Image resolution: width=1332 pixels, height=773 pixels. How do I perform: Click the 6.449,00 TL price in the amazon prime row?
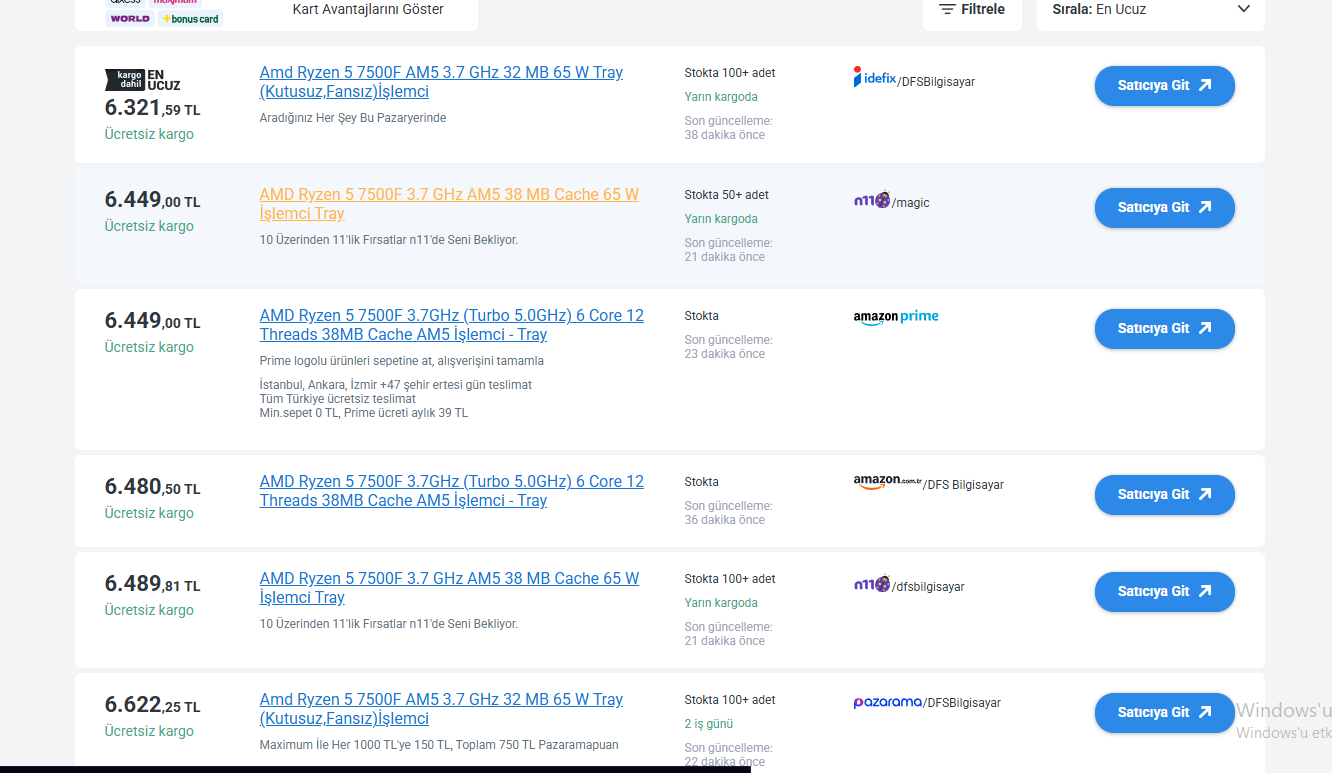(153, 321)
